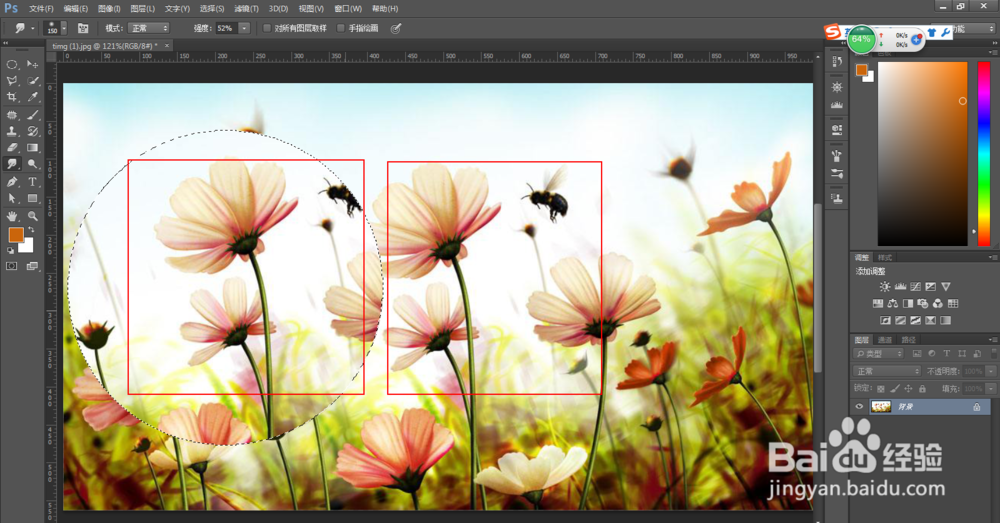The width and height of the screenshot is (1000, 523).
Task: Open the workspace switcher dropdown
Action: click(974, 29)
